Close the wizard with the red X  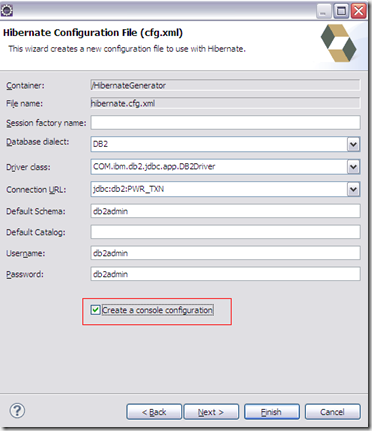tap(359, 11)
